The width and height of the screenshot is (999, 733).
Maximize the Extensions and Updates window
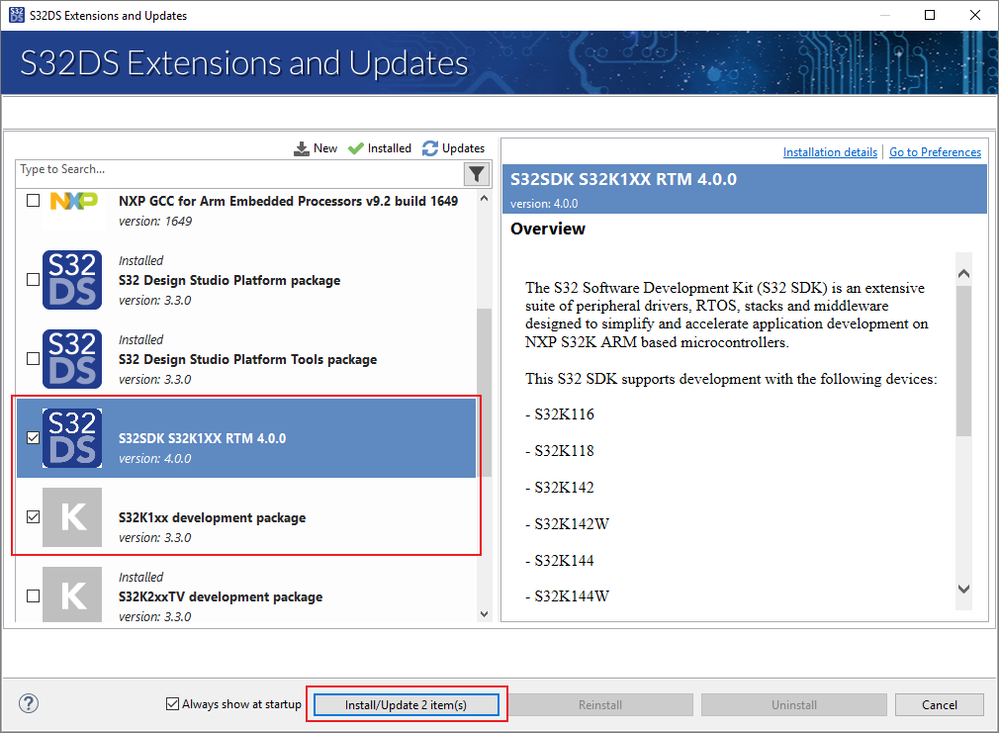point(930,15)
